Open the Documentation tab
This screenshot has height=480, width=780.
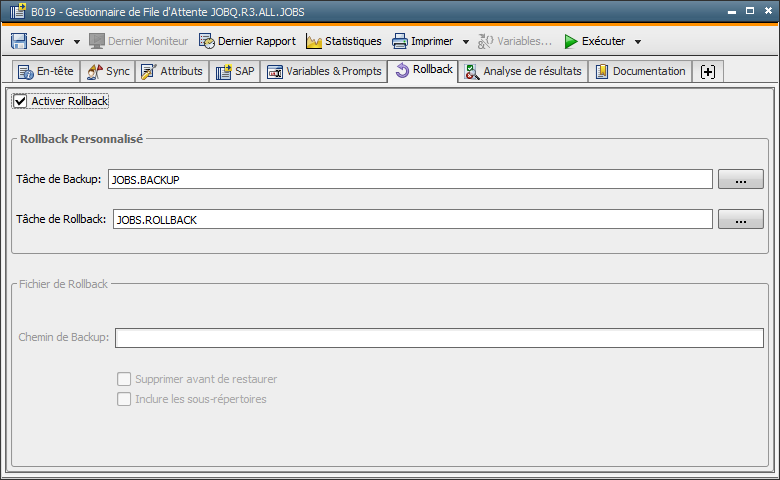640,71
